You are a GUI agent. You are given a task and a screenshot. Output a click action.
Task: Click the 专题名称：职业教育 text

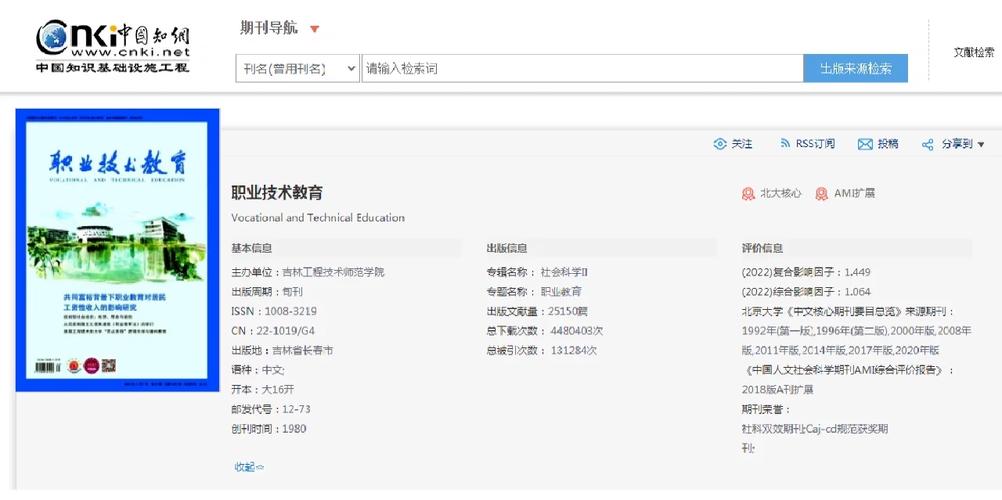(x=534, y=292)
